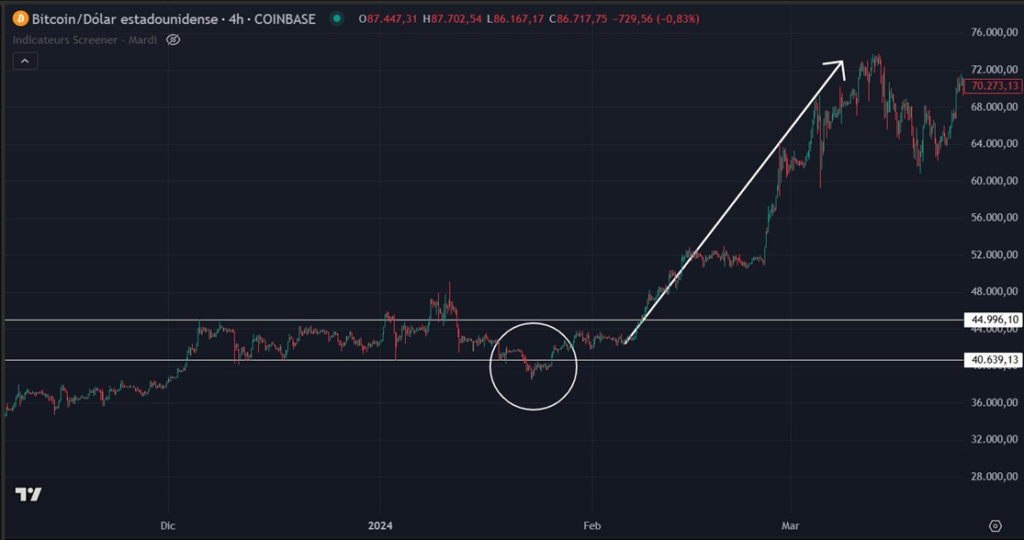Click the Dic label on time axis
1024x540 pixels.
pos(168,526)
